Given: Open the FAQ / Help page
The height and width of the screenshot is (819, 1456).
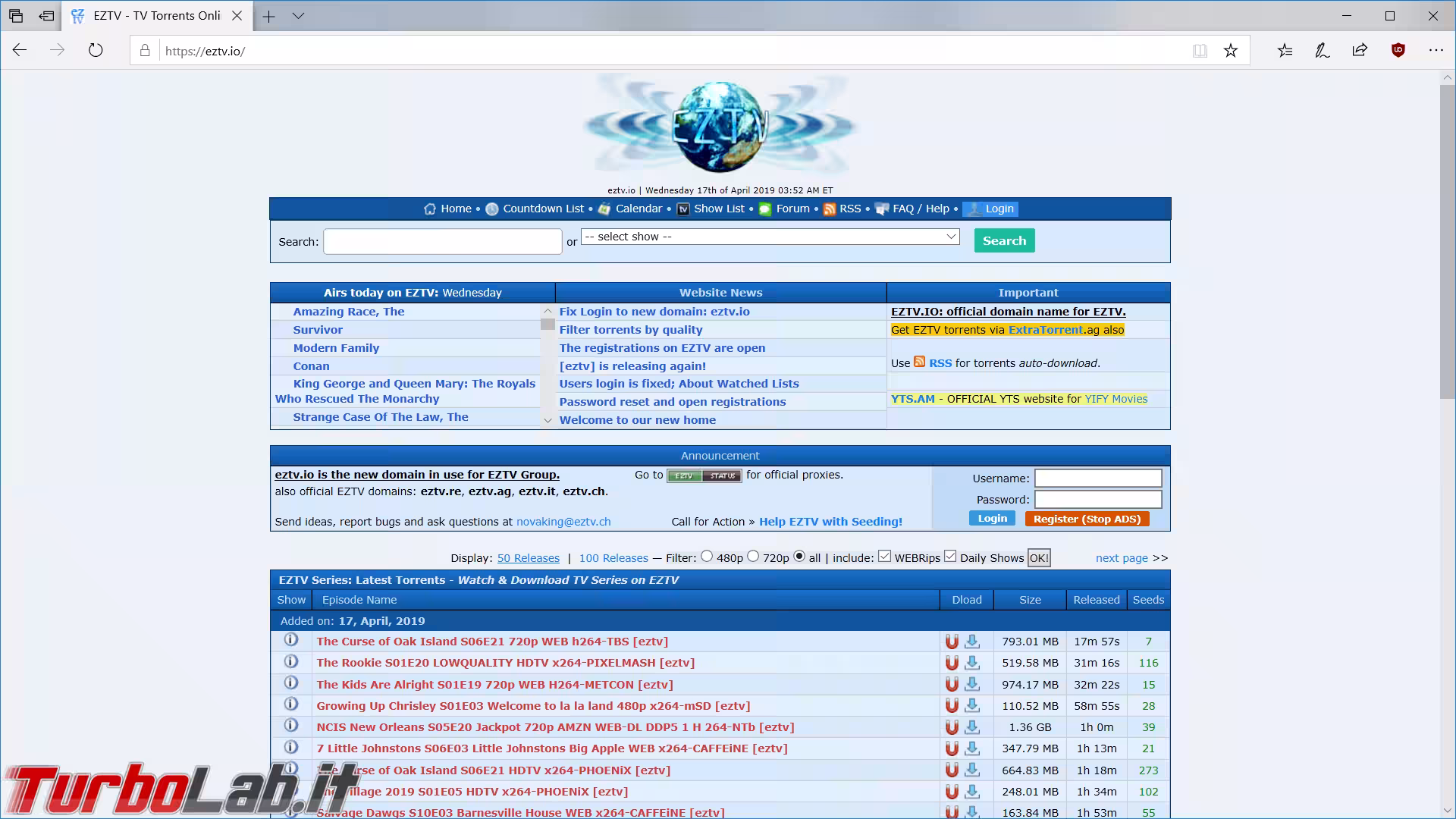Looking at the screenshot, I should click(x=912, y=209).
